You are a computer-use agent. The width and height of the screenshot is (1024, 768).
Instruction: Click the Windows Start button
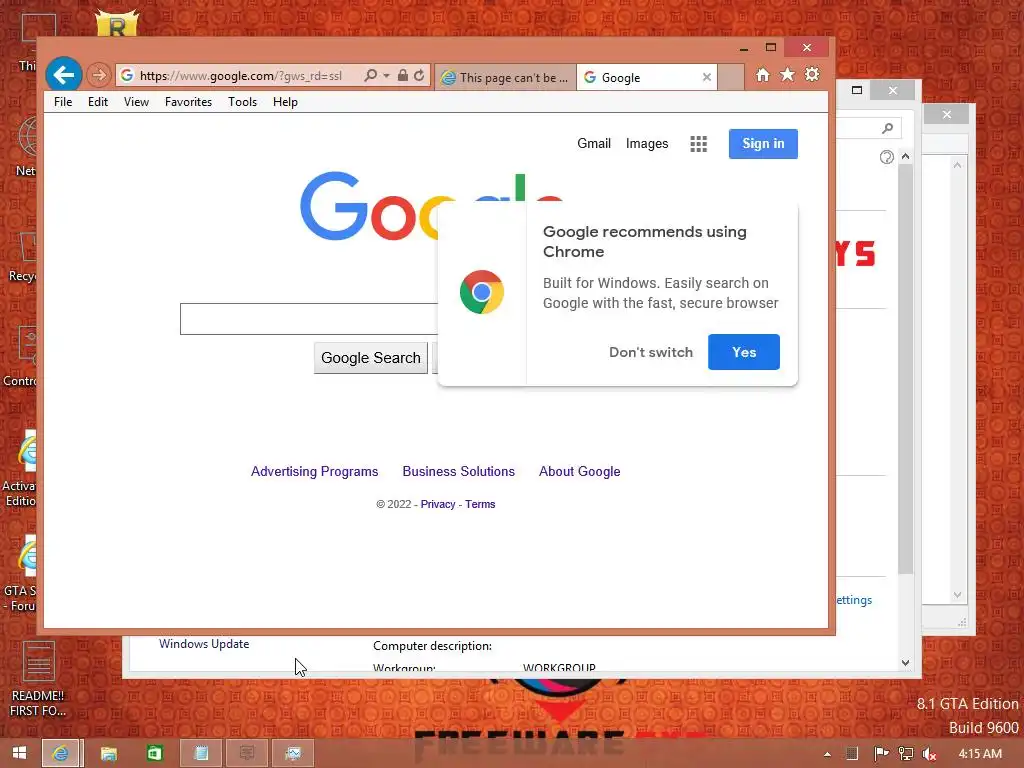[19, 753]
